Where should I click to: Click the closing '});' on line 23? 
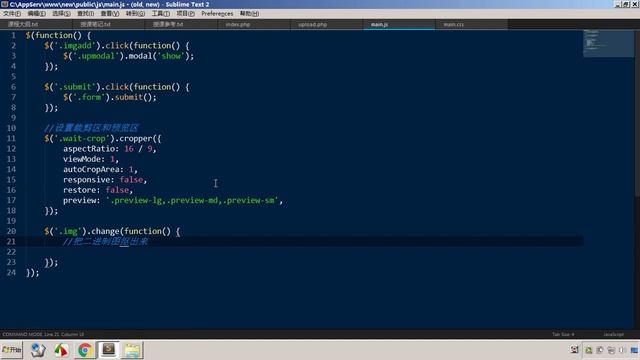point(51,262)
